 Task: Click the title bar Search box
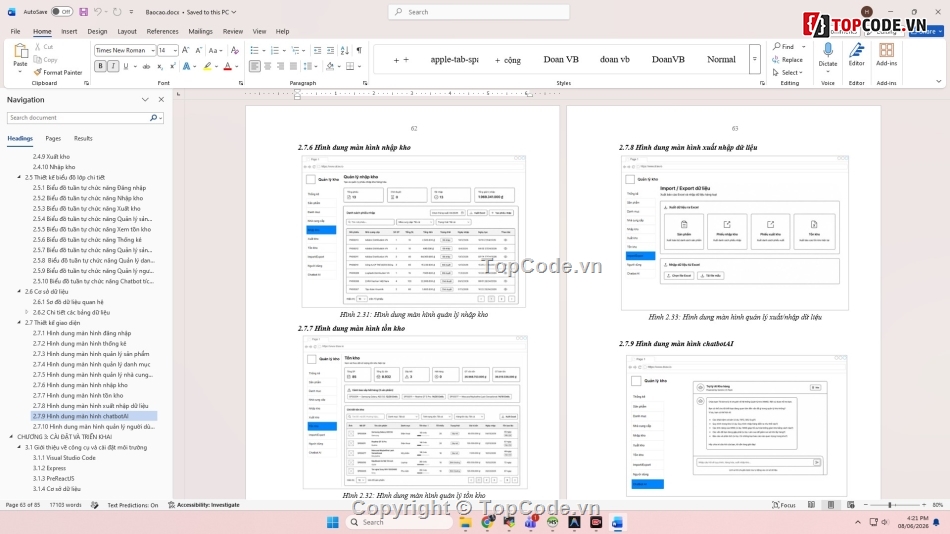click(x=479, y=12)
